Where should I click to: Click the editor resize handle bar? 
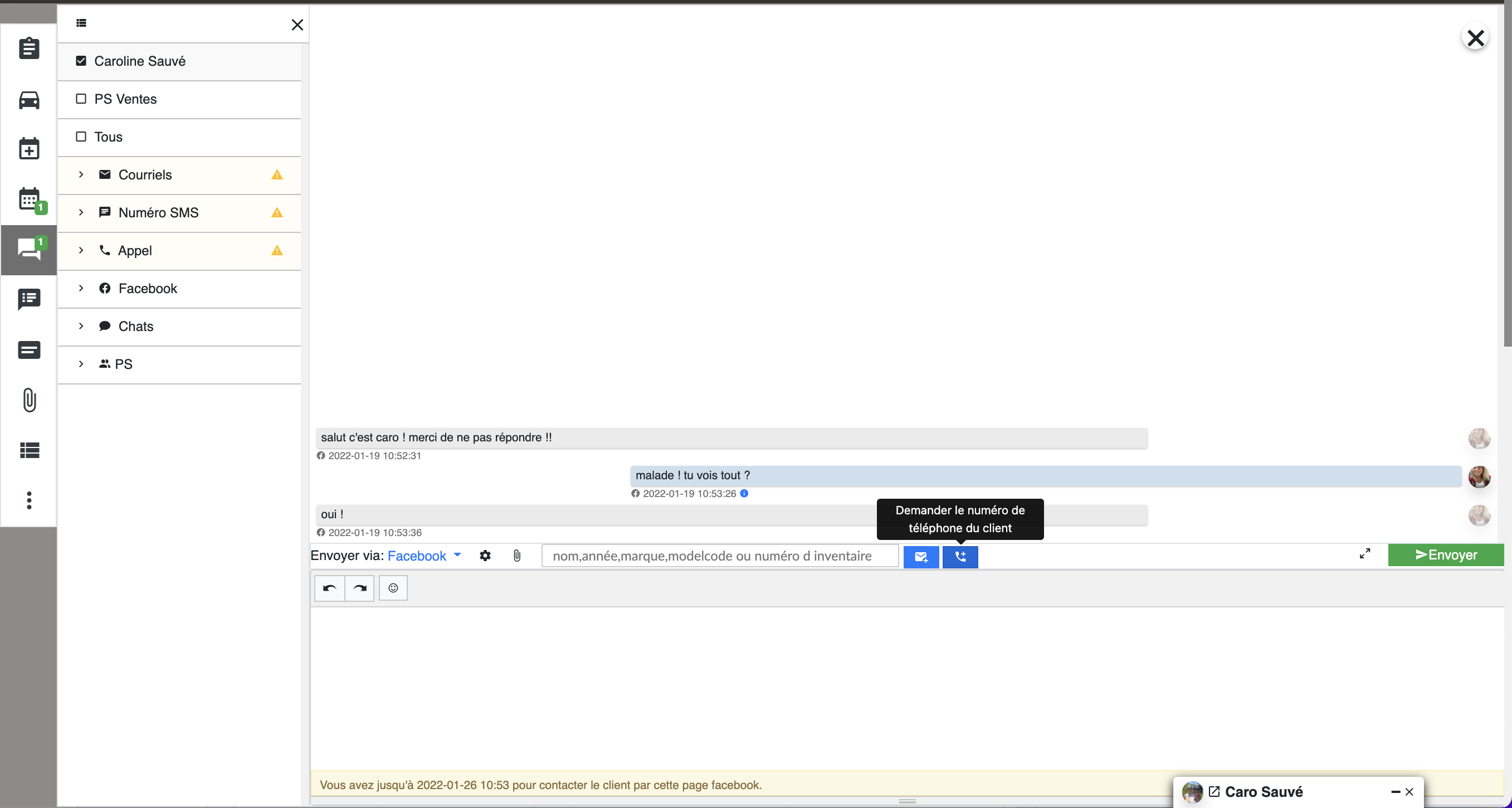[908, 801]
